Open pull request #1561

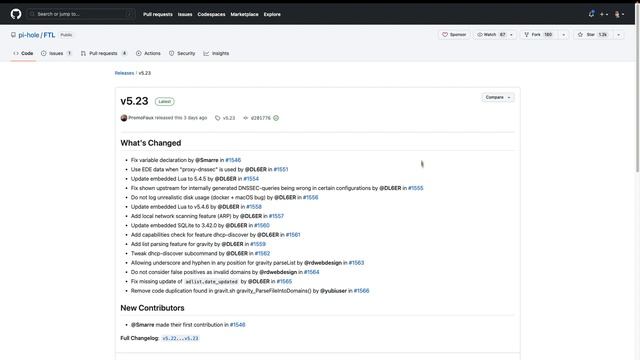[293, 235]
